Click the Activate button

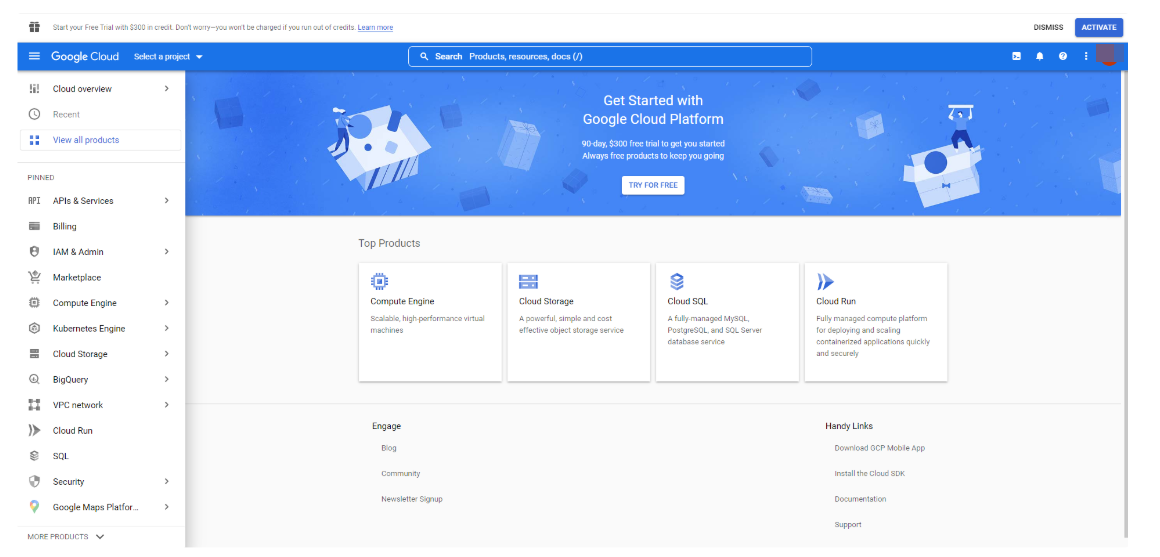click(x=1098, y=28)
